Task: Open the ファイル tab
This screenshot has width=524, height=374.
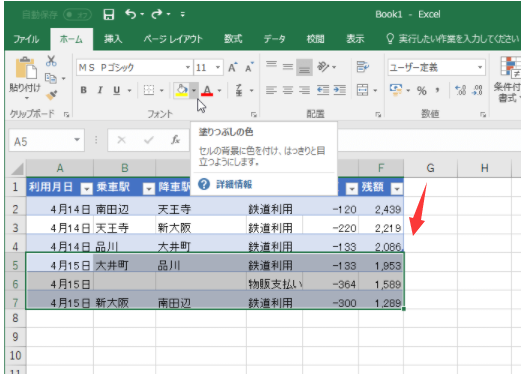Action: 26,39
